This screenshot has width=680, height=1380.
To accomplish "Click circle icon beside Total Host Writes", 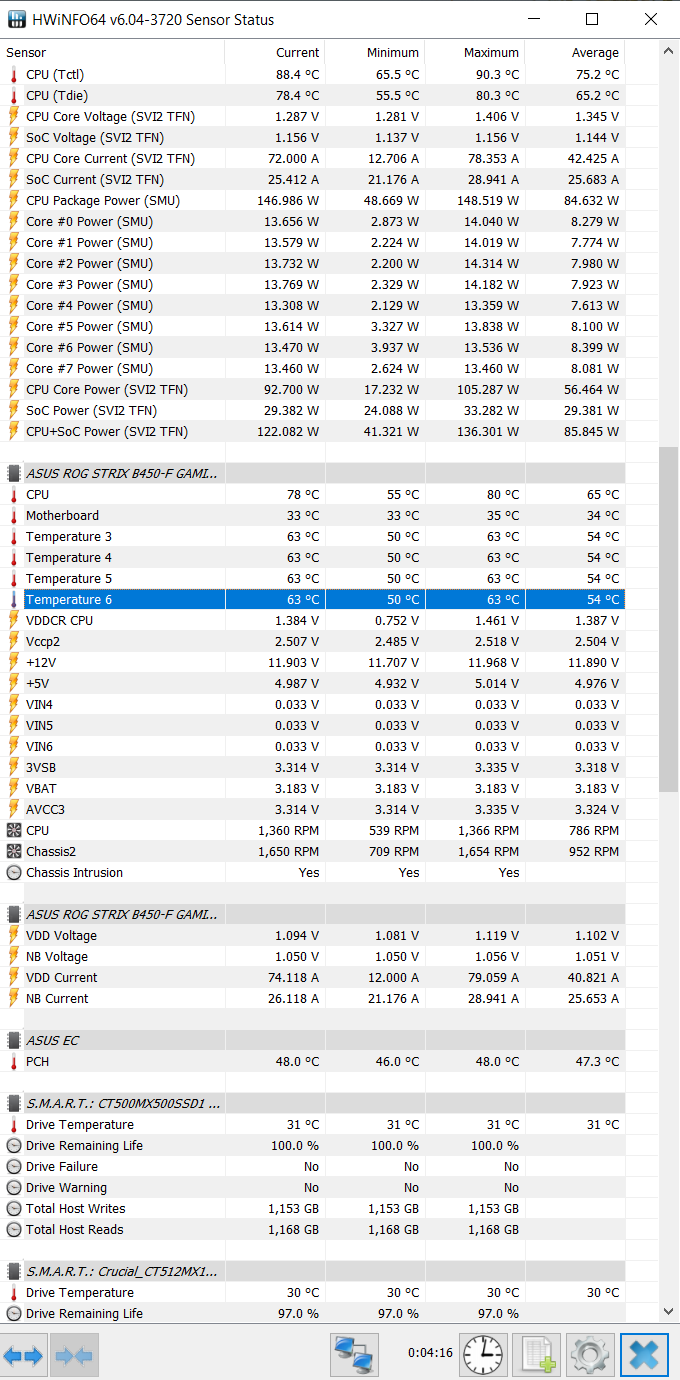I will pyautogui.click(x=14, y=1208).
